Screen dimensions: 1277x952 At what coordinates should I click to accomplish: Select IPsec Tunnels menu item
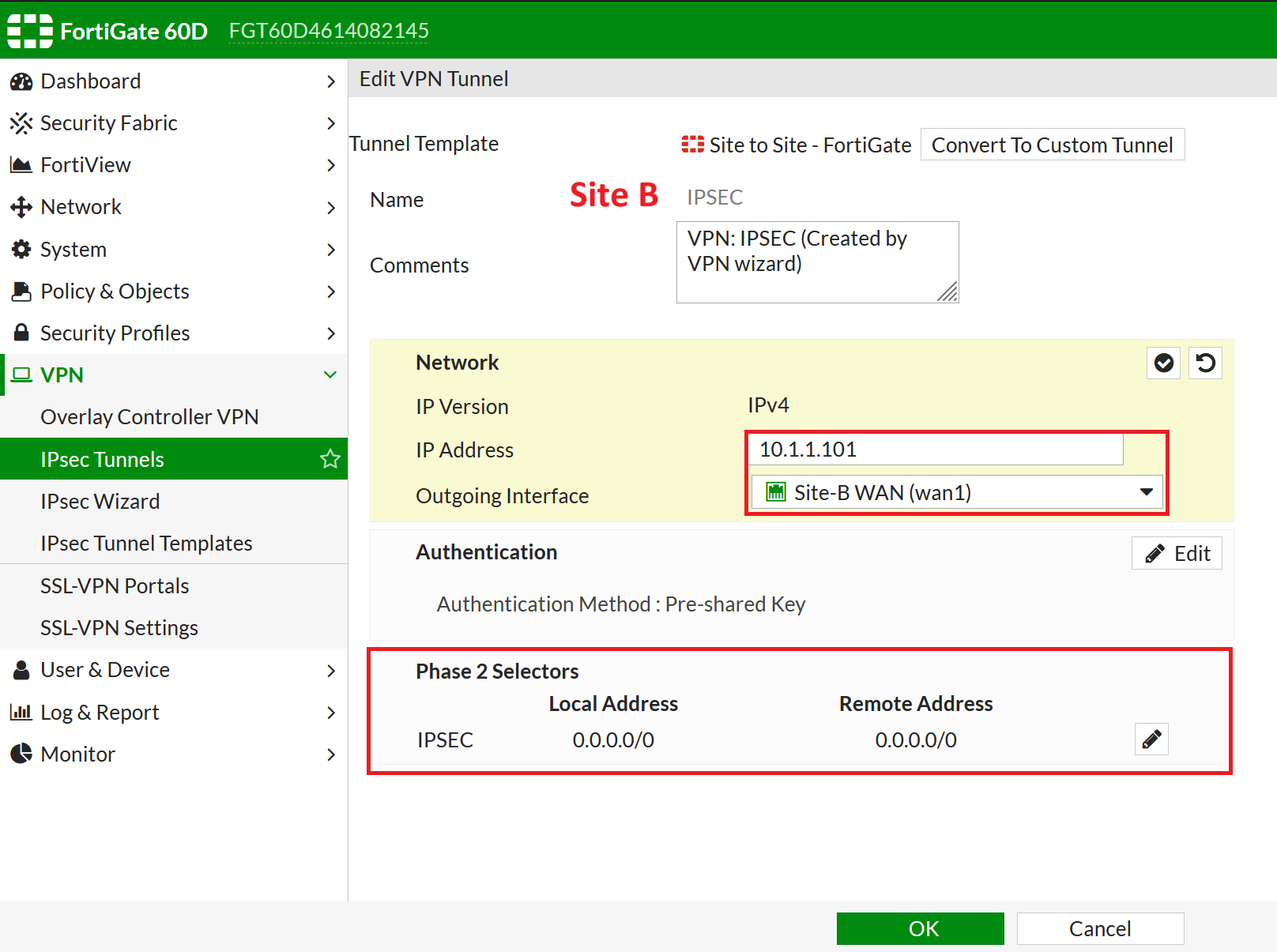point(174,459)
